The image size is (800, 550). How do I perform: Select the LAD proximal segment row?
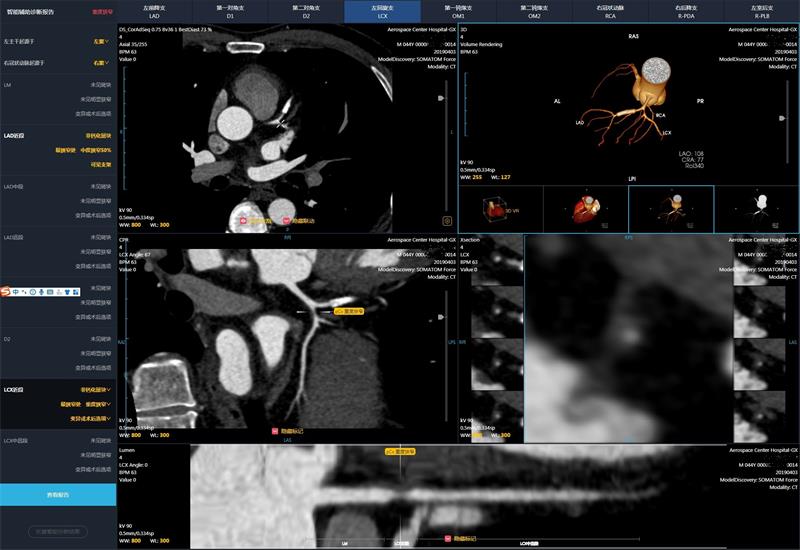(58, 150)
